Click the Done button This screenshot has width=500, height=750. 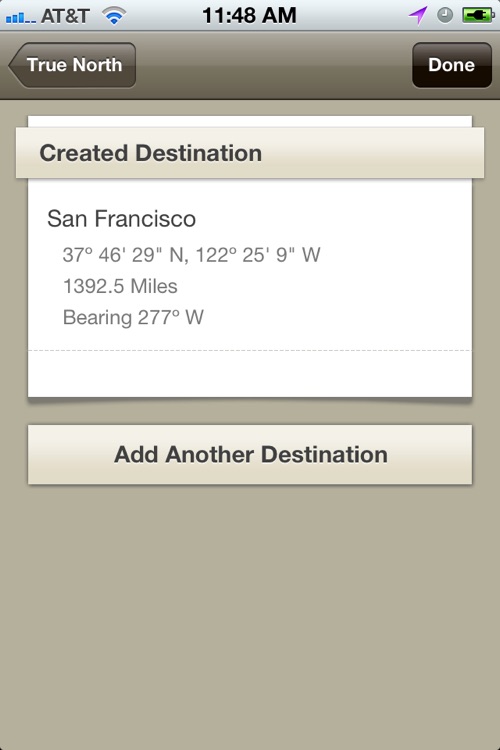point(452,65)
